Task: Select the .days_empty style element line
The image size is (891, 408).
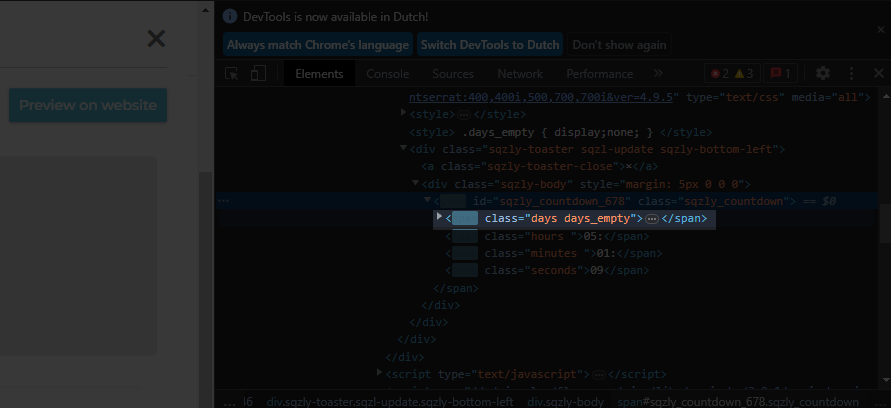Action: [x=560, y=132]
